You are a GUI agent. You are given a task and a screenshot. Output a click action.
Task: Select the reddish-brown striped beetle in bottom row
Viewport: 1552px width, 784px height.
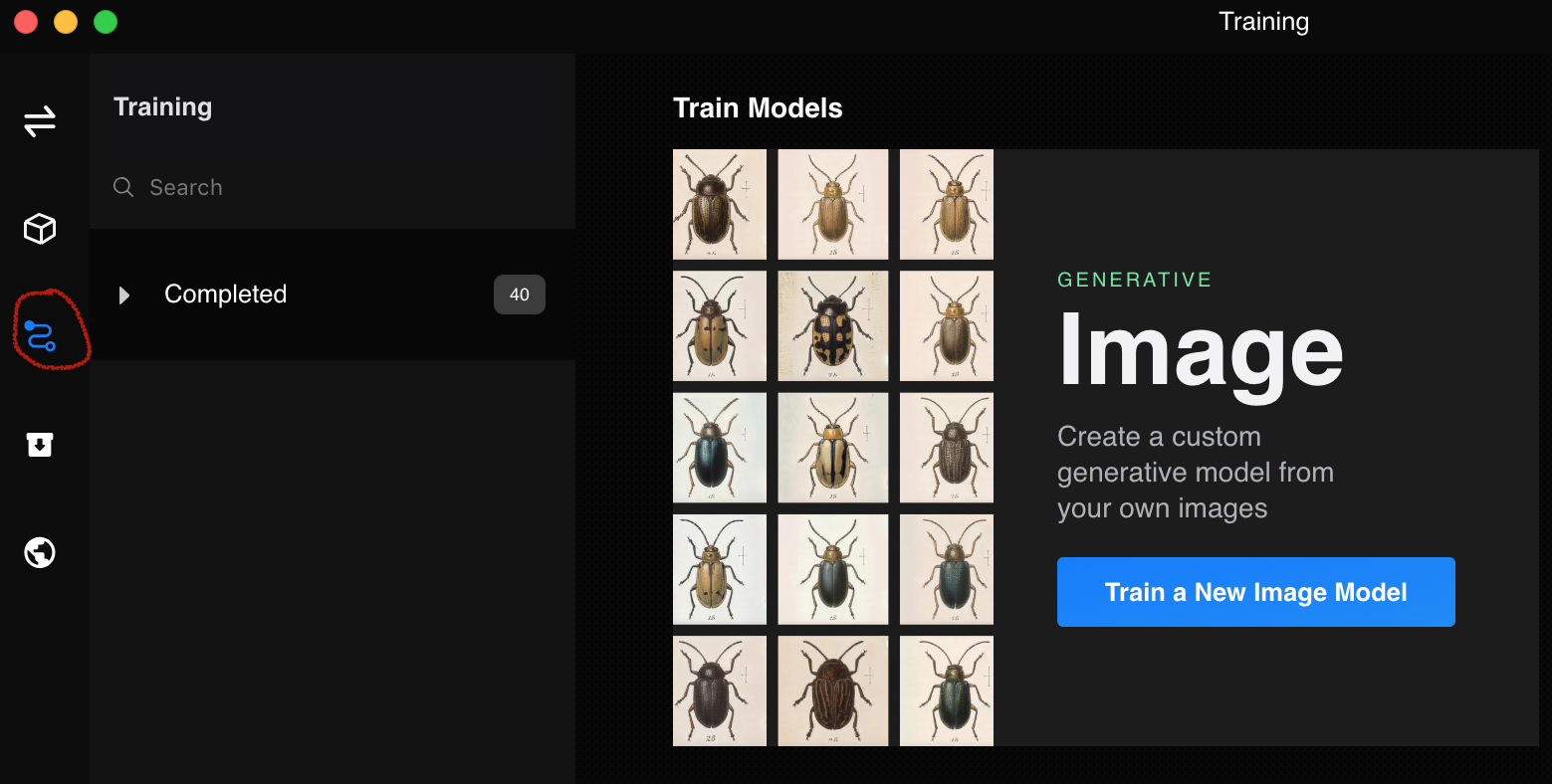click(x=833, y=690)
